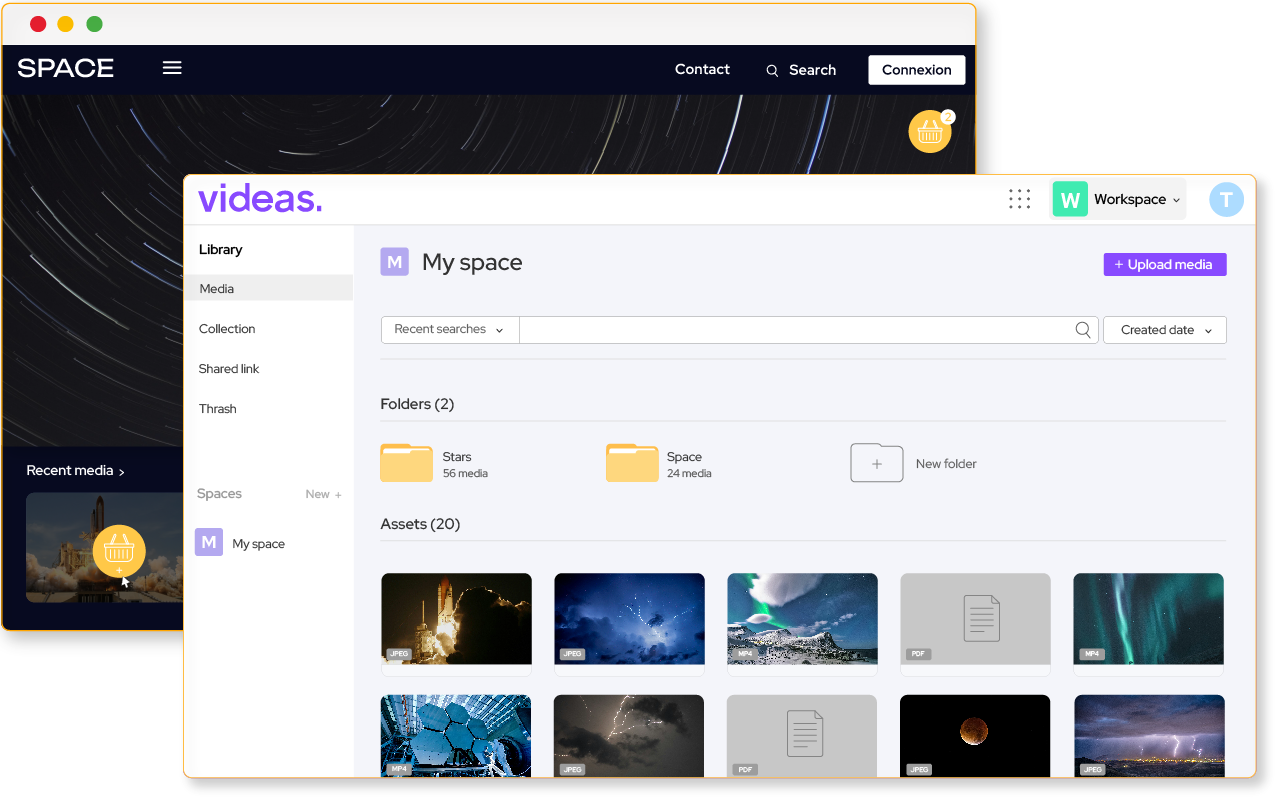The height and width of the screenshot is (804, 1280).
Task: Click the green W workspace icon
Action: click(1070, 199)
